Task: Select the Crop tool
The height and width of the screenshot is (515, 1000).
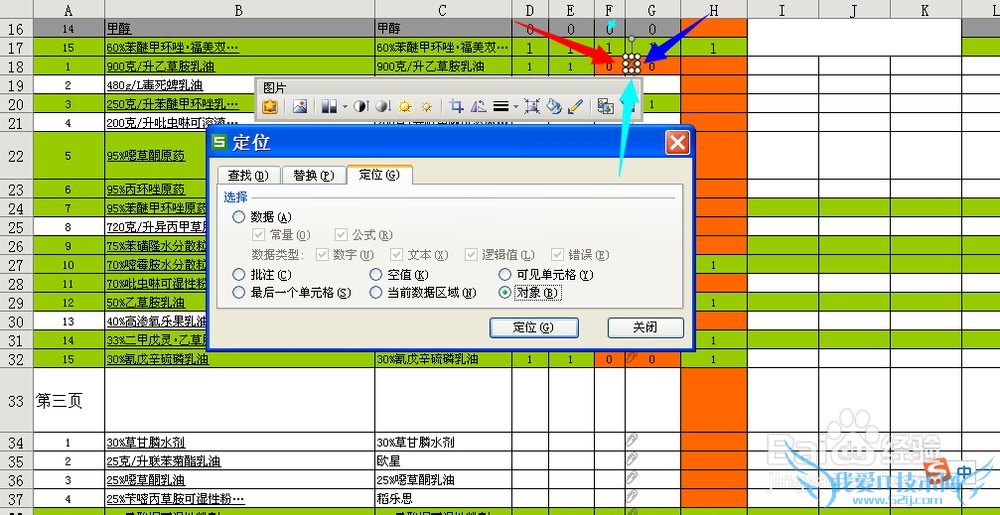Action: coord(456,106)
